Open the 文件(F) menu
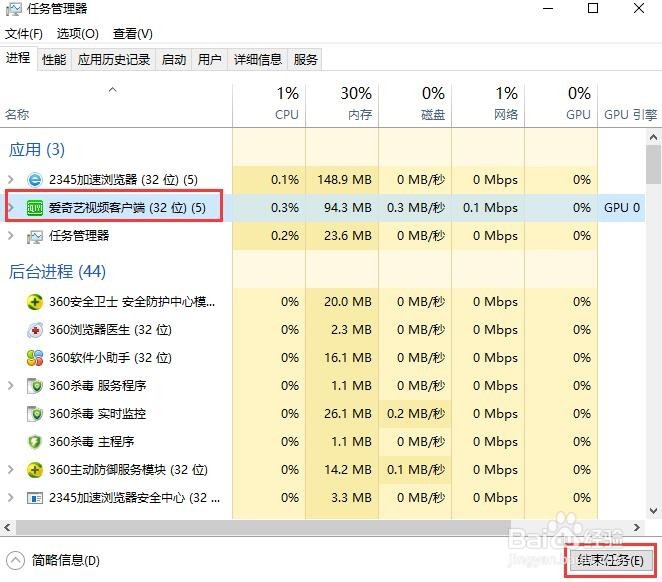 pyautogui.click(x=24, y=33)
